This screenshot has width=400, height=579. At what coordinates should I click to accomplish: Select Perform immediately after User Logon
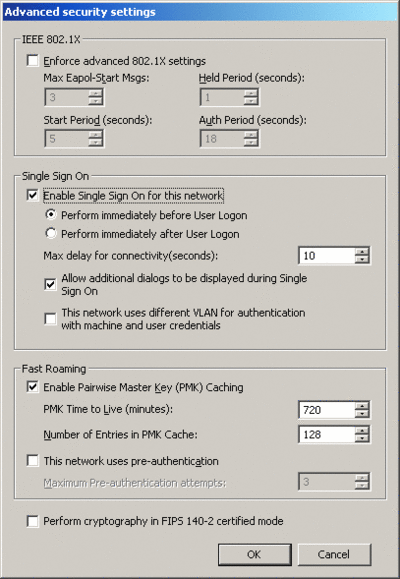51,233
